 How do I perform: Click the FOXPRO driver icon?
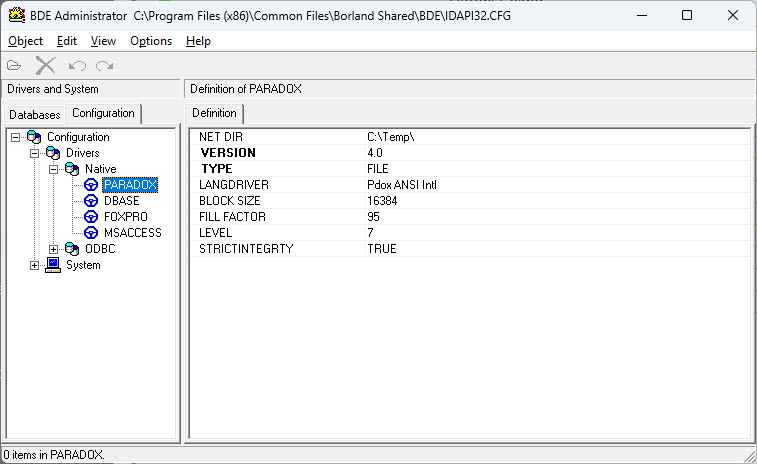click(x=91, y=217)
